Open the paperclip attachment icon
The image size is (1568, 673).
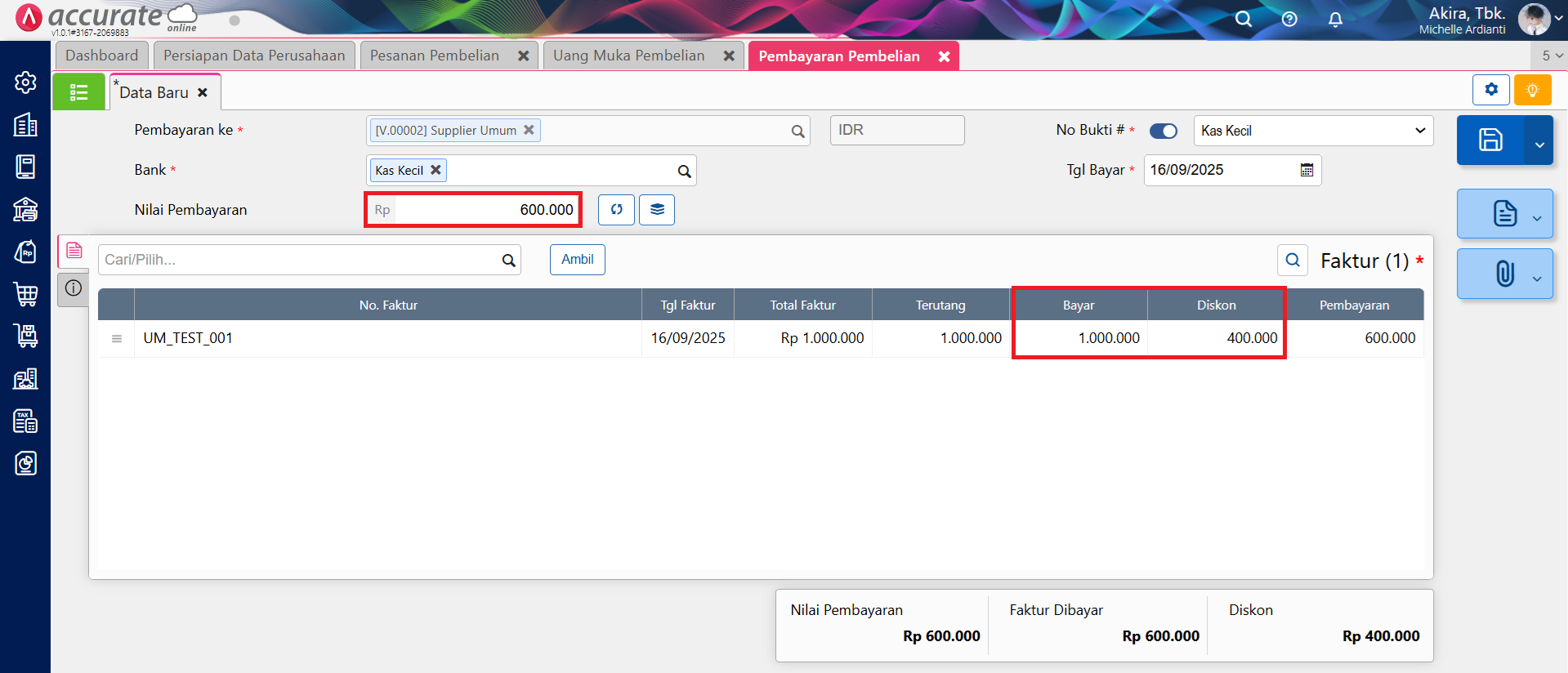(1504, 274)
